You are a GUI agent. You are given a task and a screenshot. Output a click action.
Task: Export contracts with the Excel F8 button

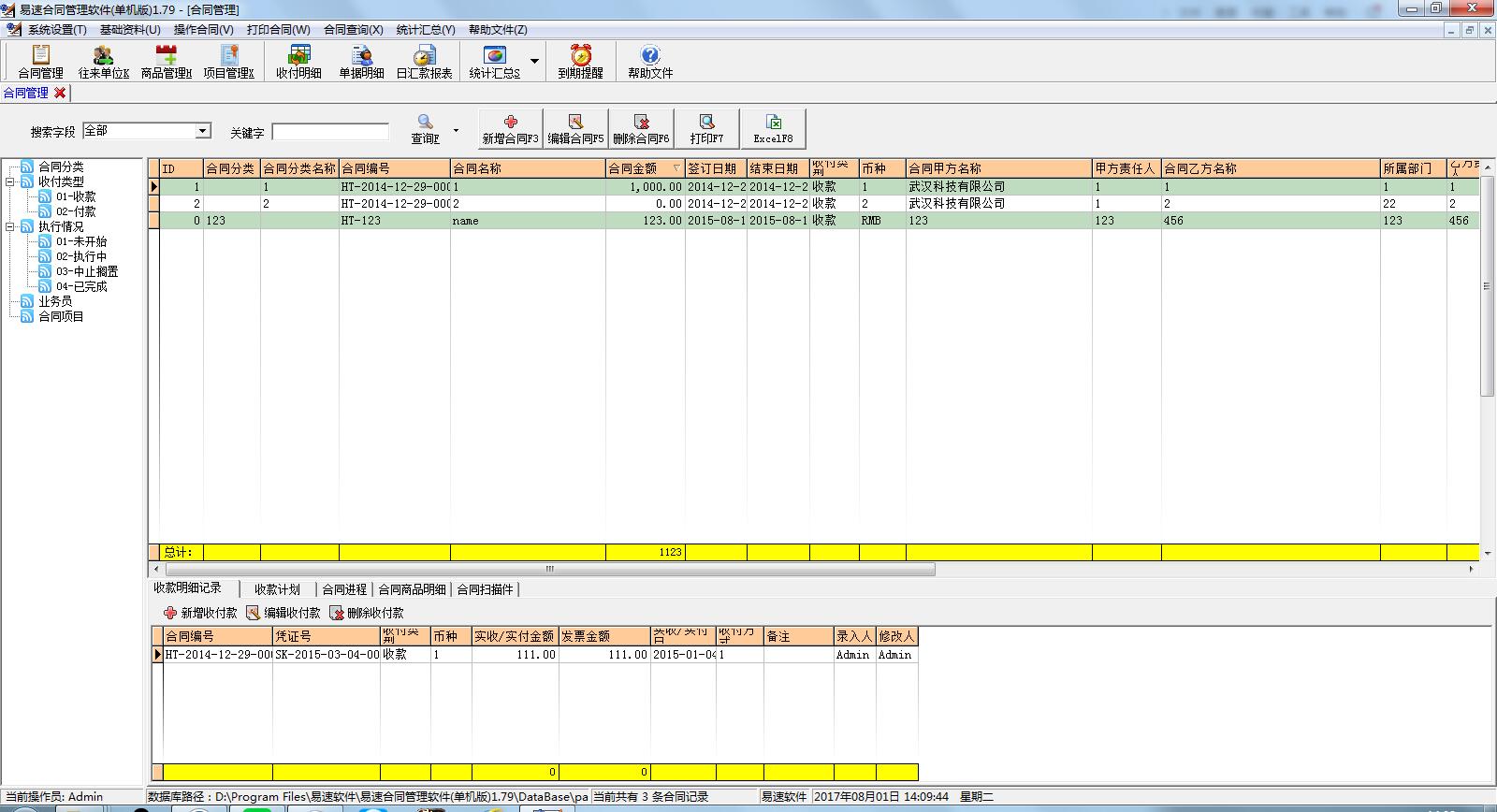tap(773, 128)
